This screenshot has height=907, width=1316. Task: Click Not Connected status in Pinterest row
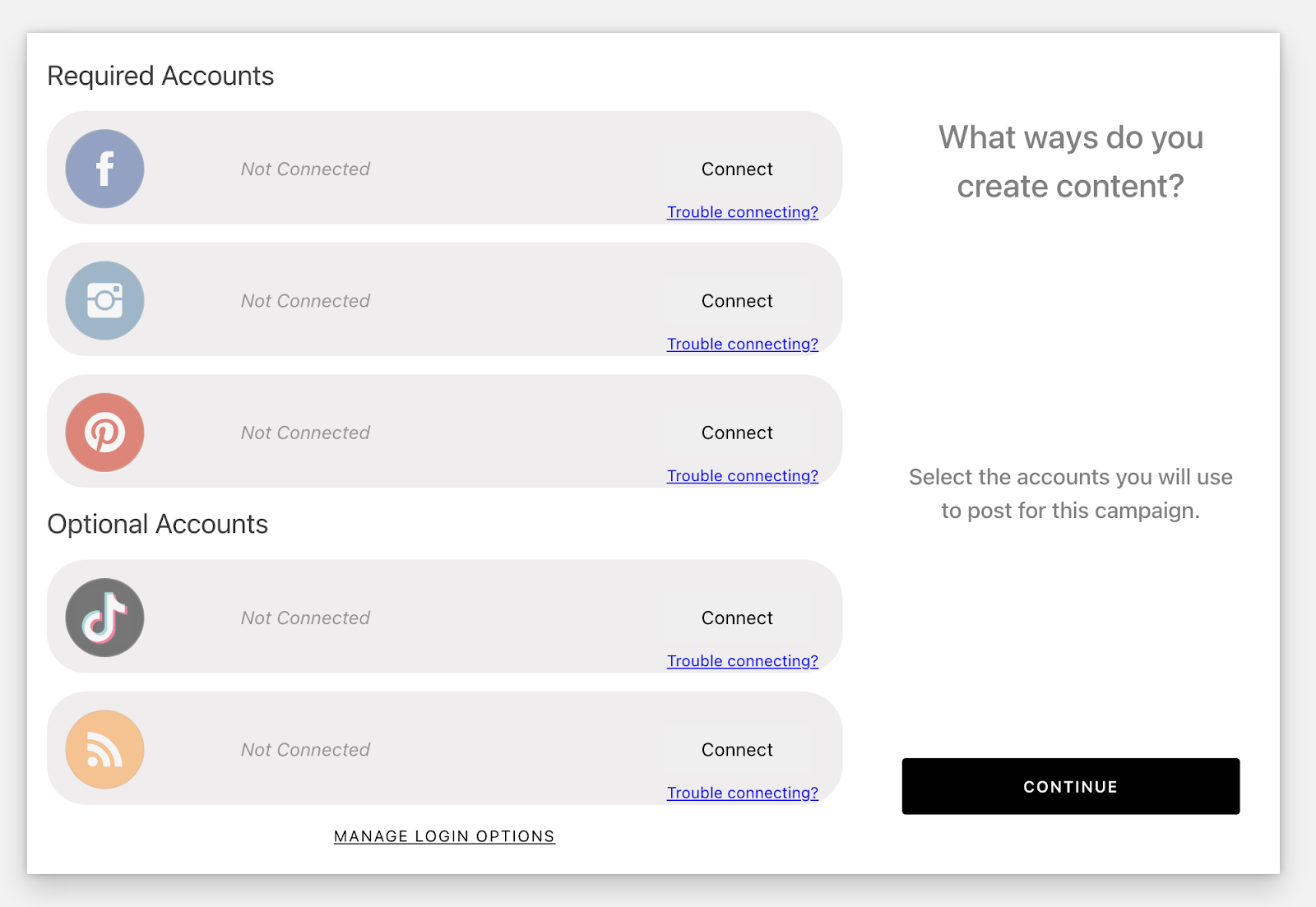point(305,433)
